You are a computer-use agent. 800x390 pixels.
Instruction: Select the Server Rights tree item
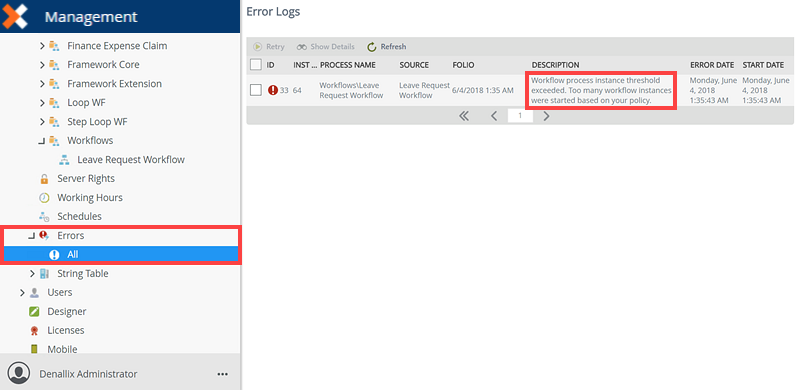[x=86, y=179]
